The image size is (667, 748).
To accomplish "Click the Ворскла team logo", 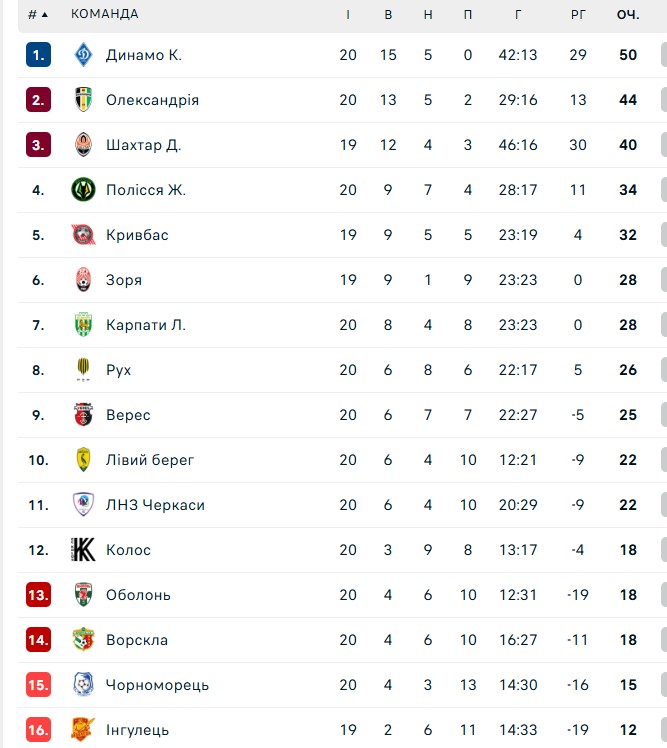I will pyautogui.click(x=83, y=639).
